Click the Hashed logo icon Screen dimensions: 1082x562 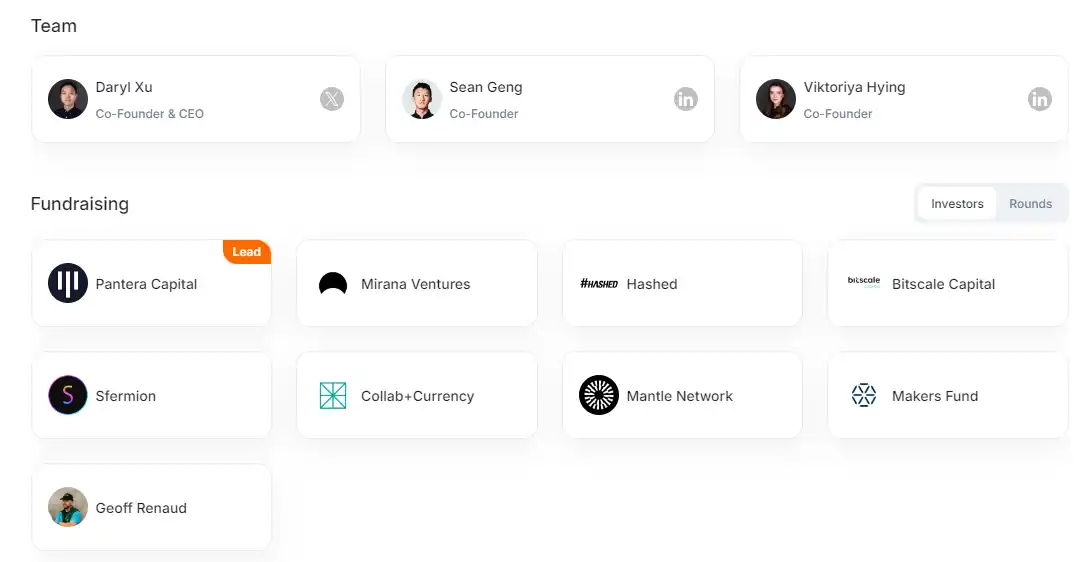coord(599,284)
